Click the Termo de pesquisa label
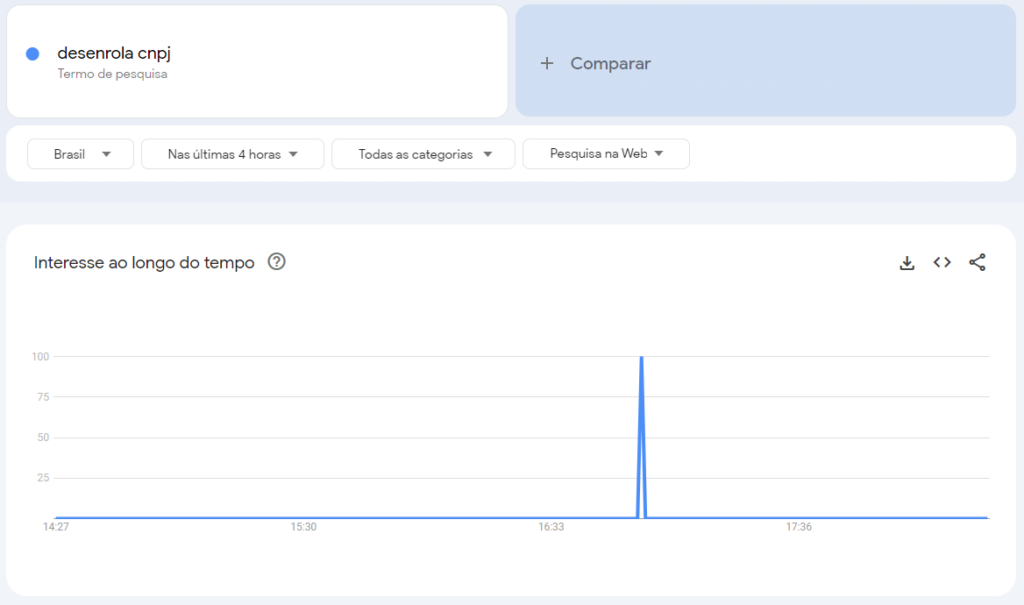The height and width of the screenshot is (605, 1024). pos(112,74)
